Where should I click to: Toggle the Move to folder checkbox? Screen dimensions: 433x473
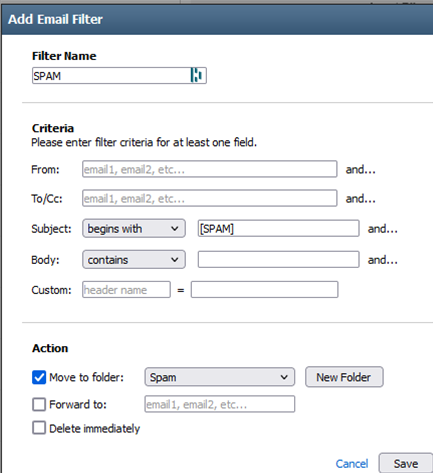coord(39,377)
